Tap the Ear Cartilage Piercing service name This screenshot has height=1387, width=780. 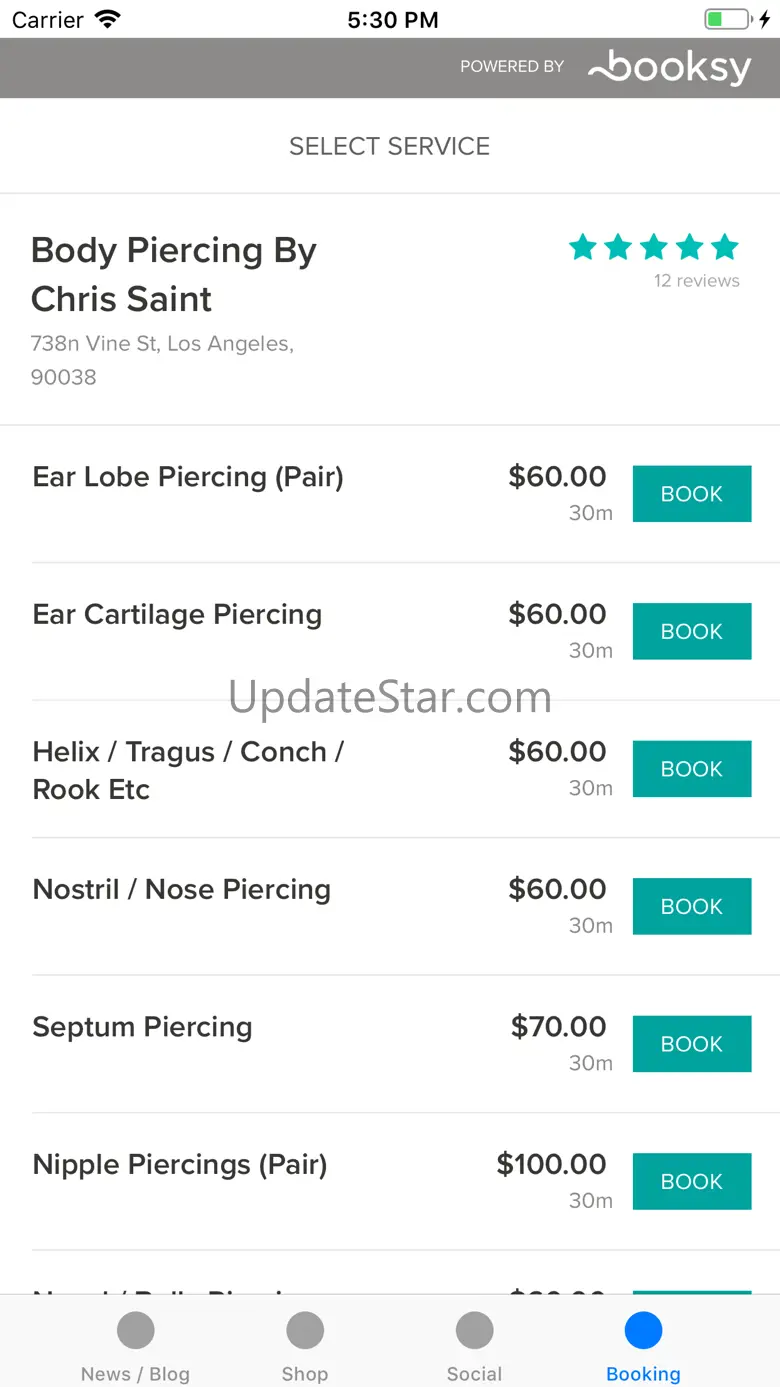[177, 614]
